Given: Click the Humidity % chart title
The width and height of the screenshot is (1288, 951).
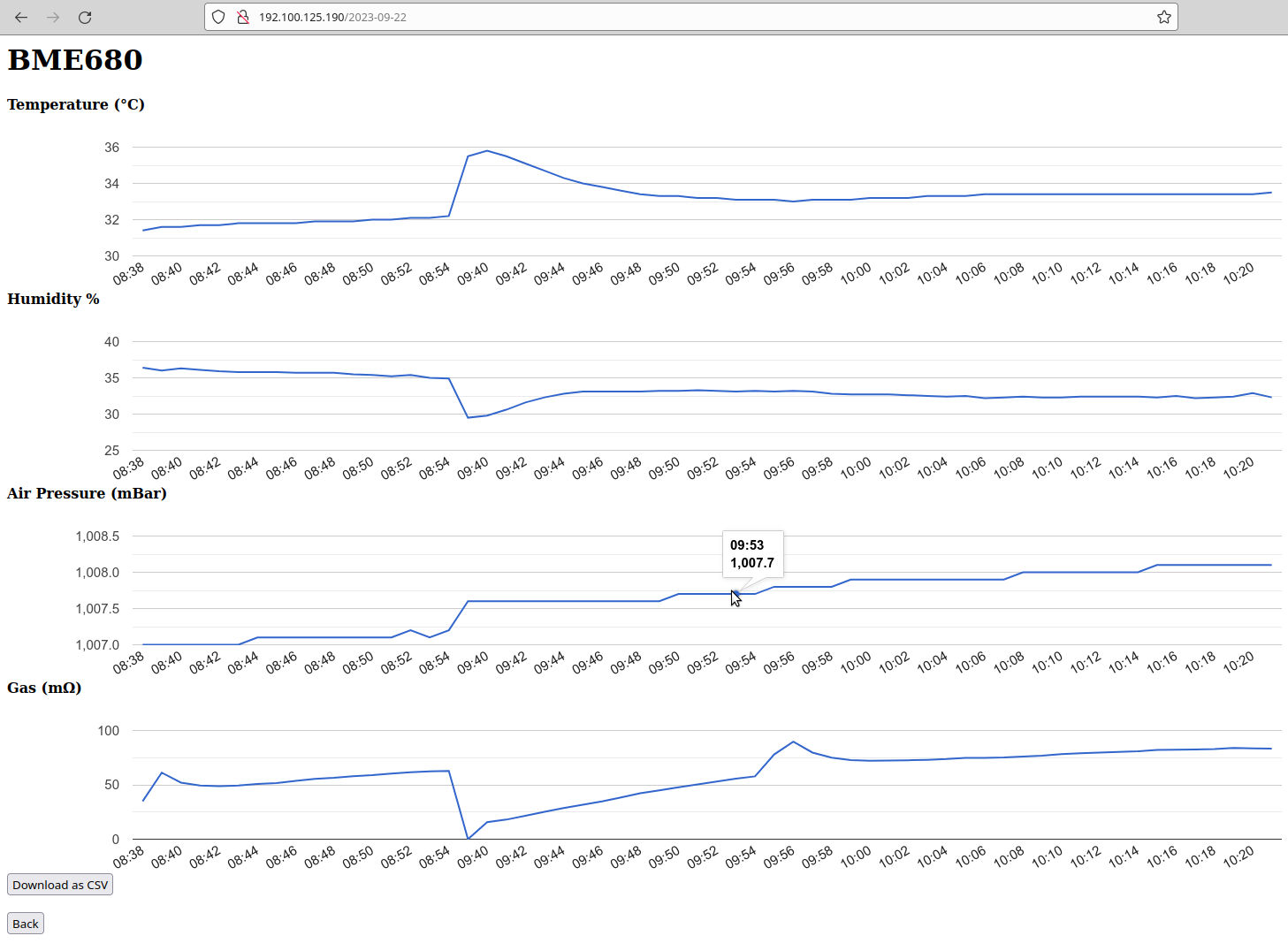Looking at the screenshot, I should [53, 299].
